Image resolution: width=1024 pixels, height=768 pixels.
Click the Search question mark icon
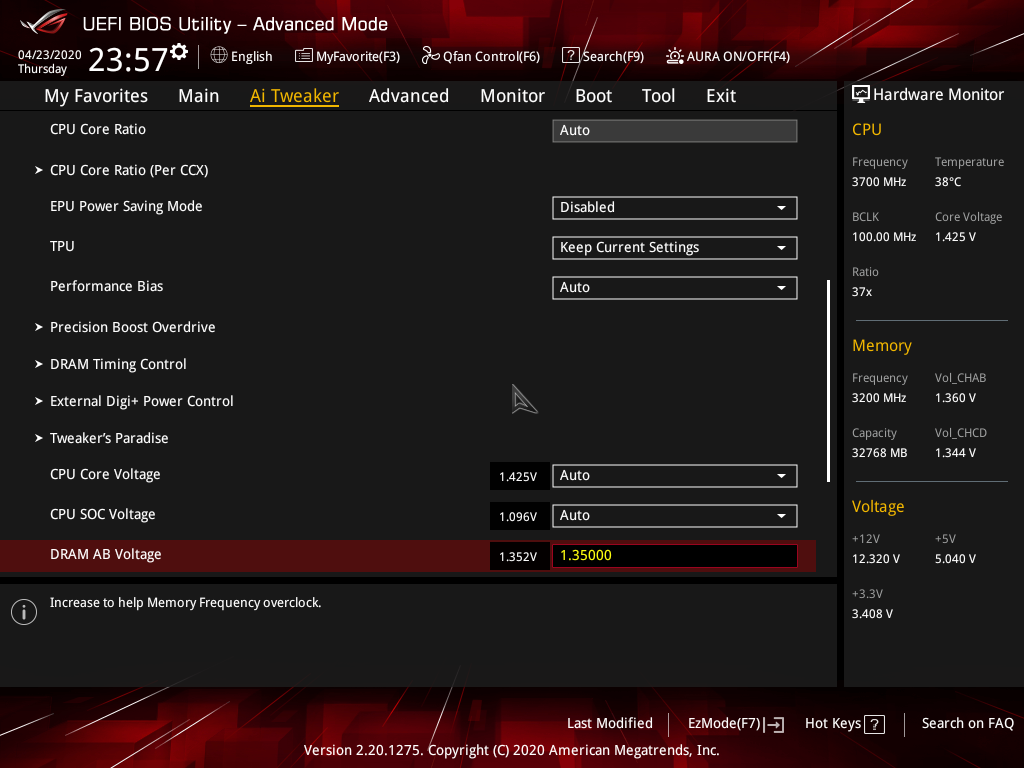pos(570,56)
